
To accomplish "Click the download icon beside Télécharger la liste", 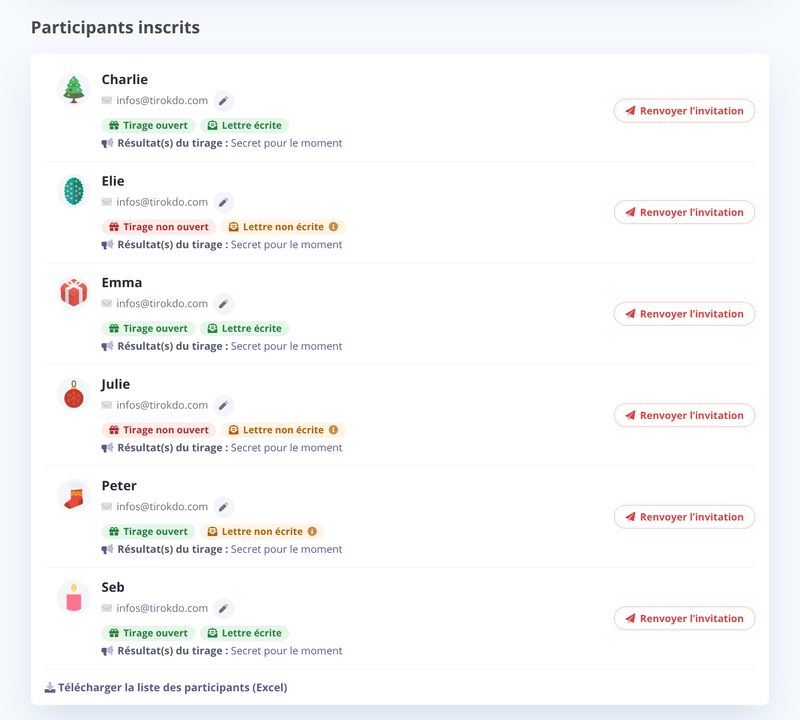I will tap(49, 688).
